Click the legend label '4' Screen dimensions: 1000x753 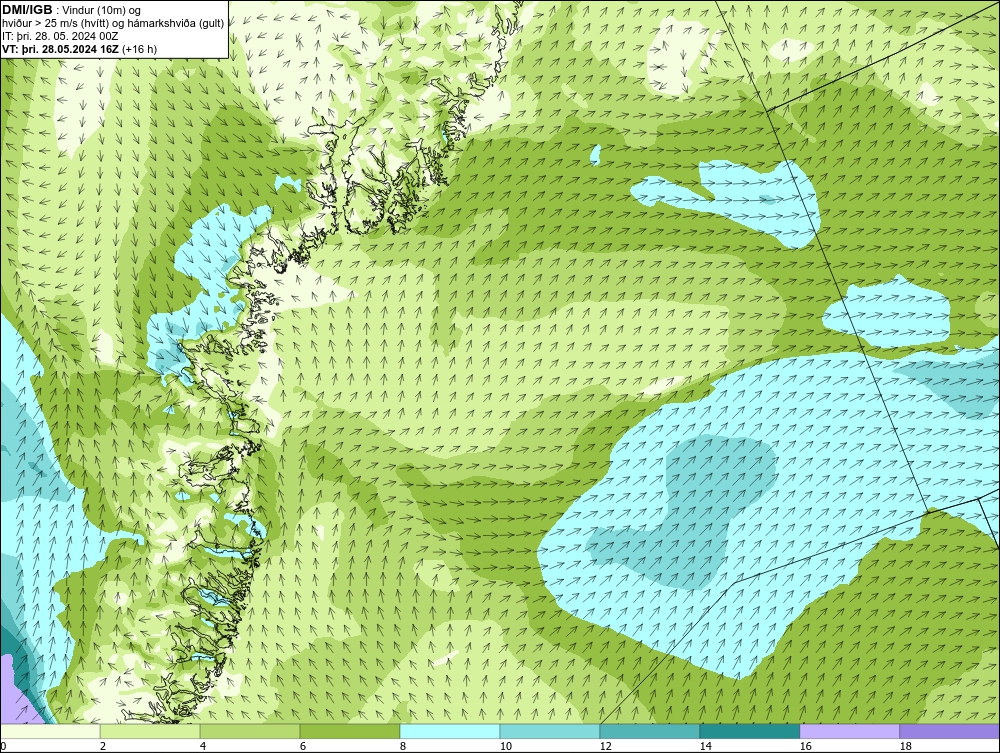203,746
